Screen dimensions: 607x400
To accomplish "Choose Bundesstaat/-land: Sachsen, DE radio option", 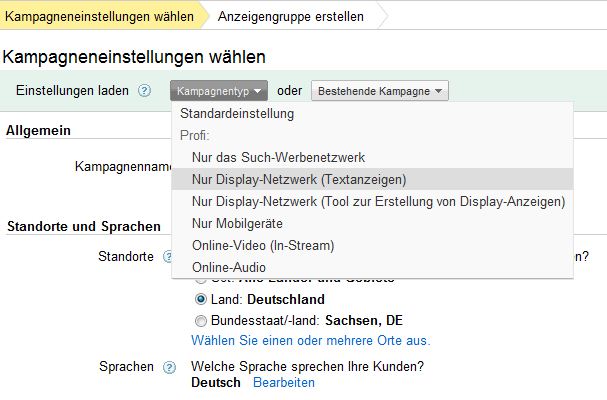I will coord(201,320).
